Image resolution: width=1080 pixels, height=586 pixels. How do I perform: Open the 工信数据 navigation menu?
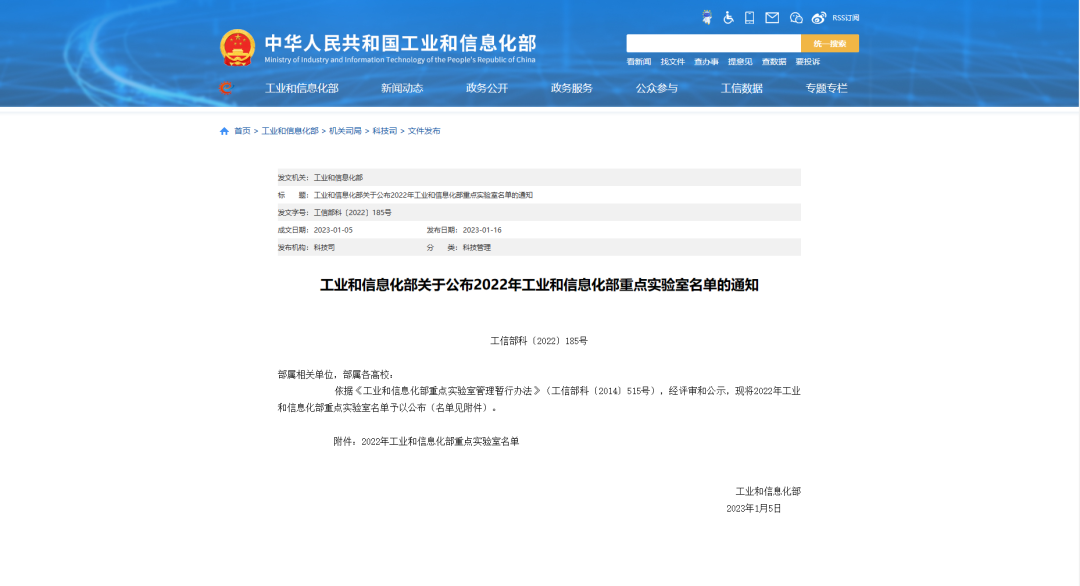[x=742, y=88]
